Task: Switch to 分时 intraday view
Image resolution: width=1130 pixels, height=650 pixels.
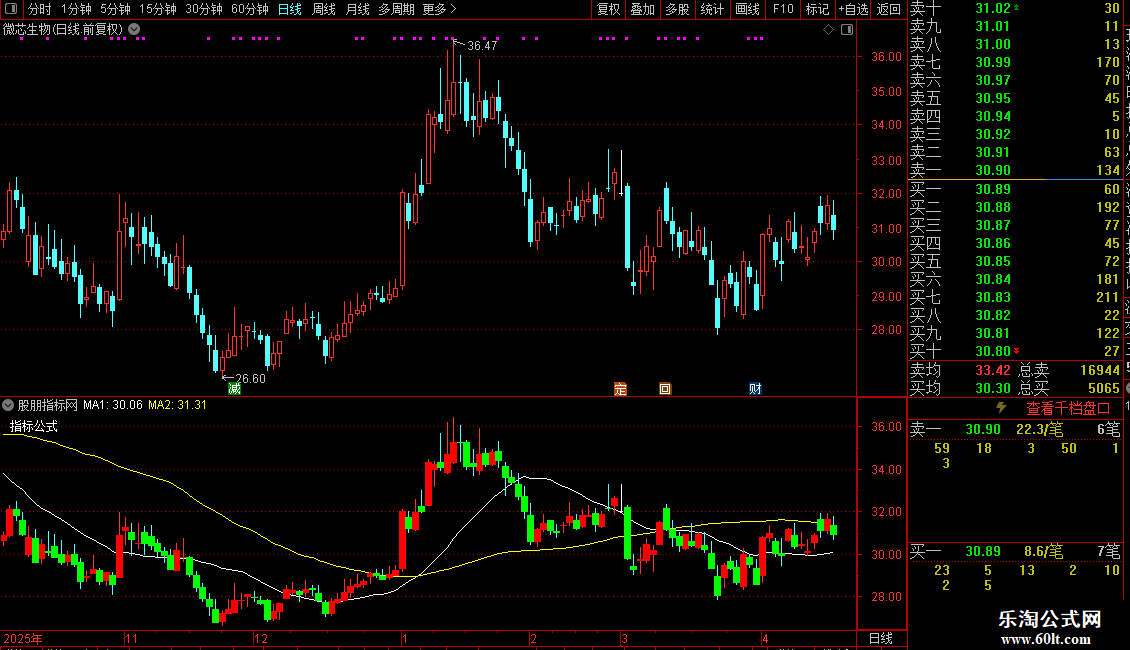Action: click(x=40, y=9)
